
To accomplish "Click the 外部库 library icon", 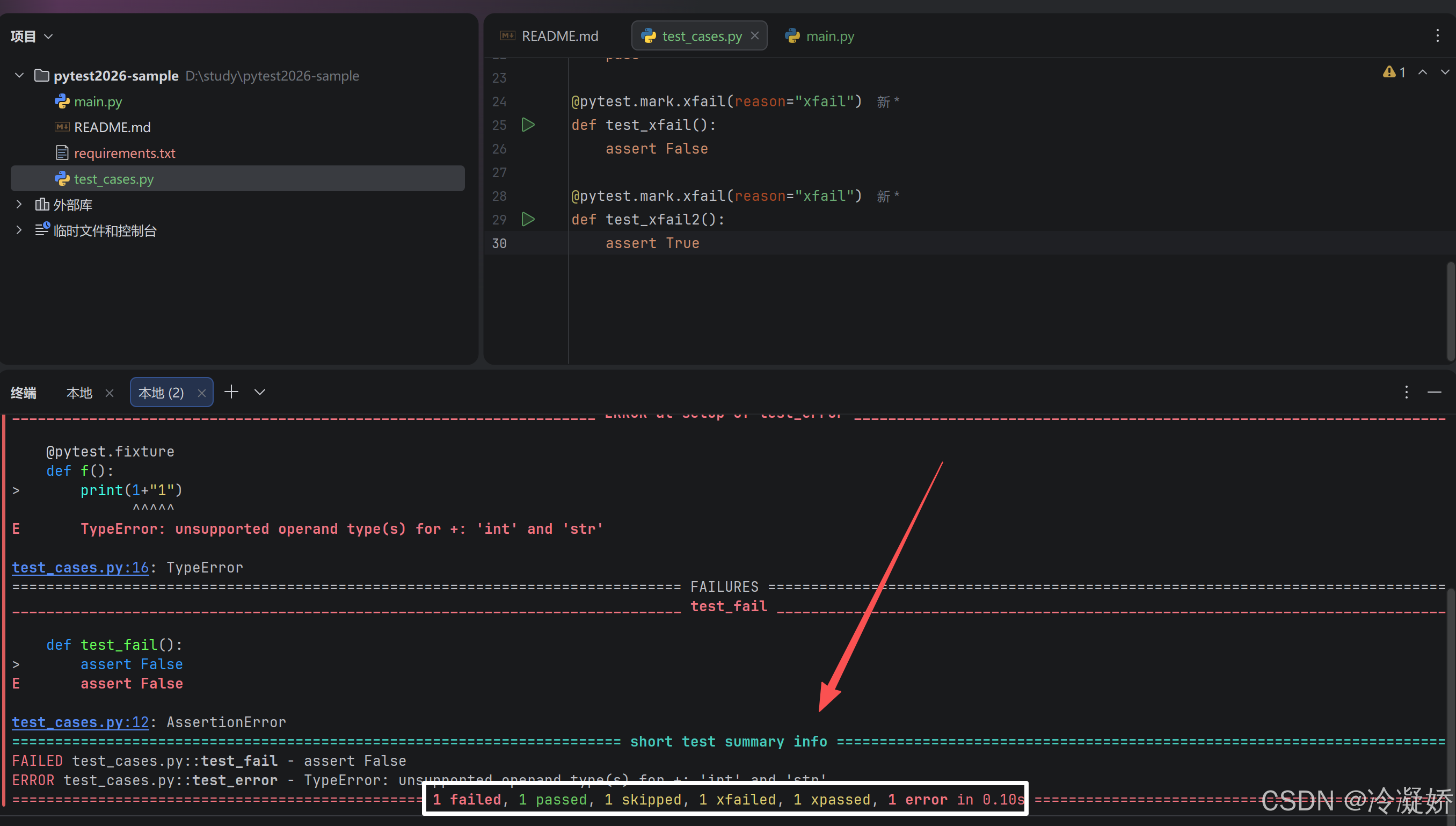I will click(42, 204).
